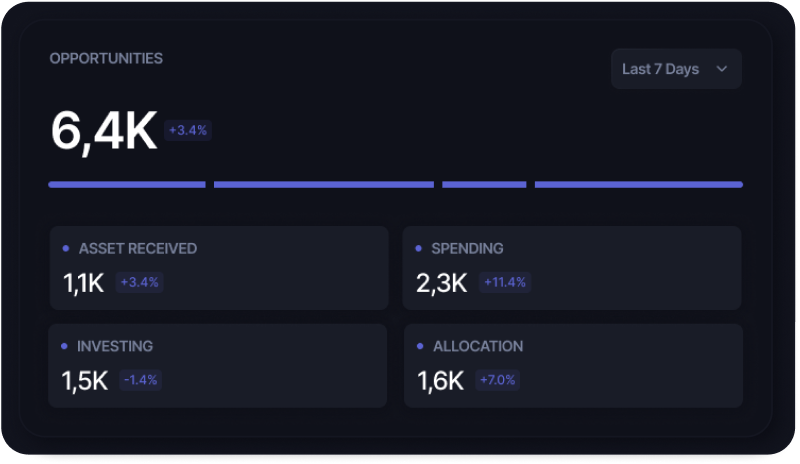Click the +11.4% badge under Spending

coord(505,283)
